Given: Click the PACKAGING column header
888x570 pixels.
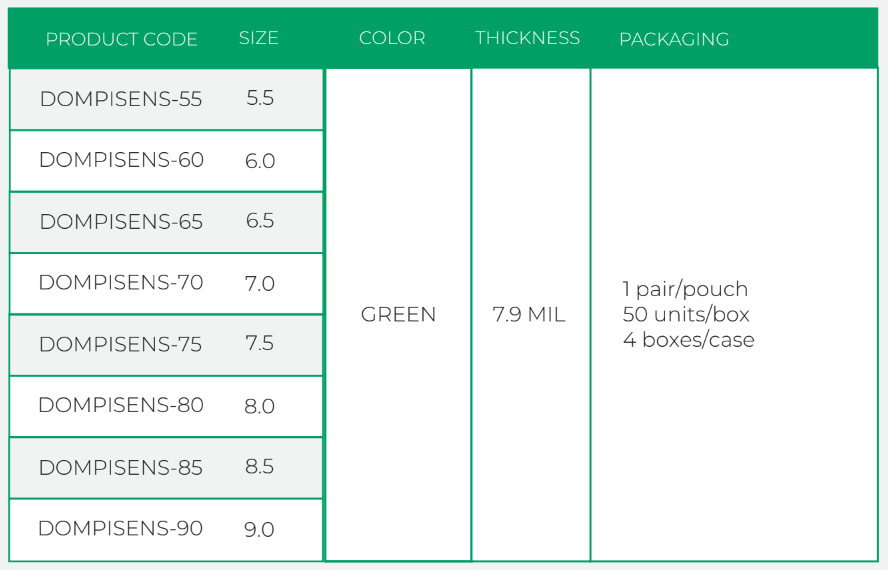Looking at the screenshot, I should coord(674,39).
